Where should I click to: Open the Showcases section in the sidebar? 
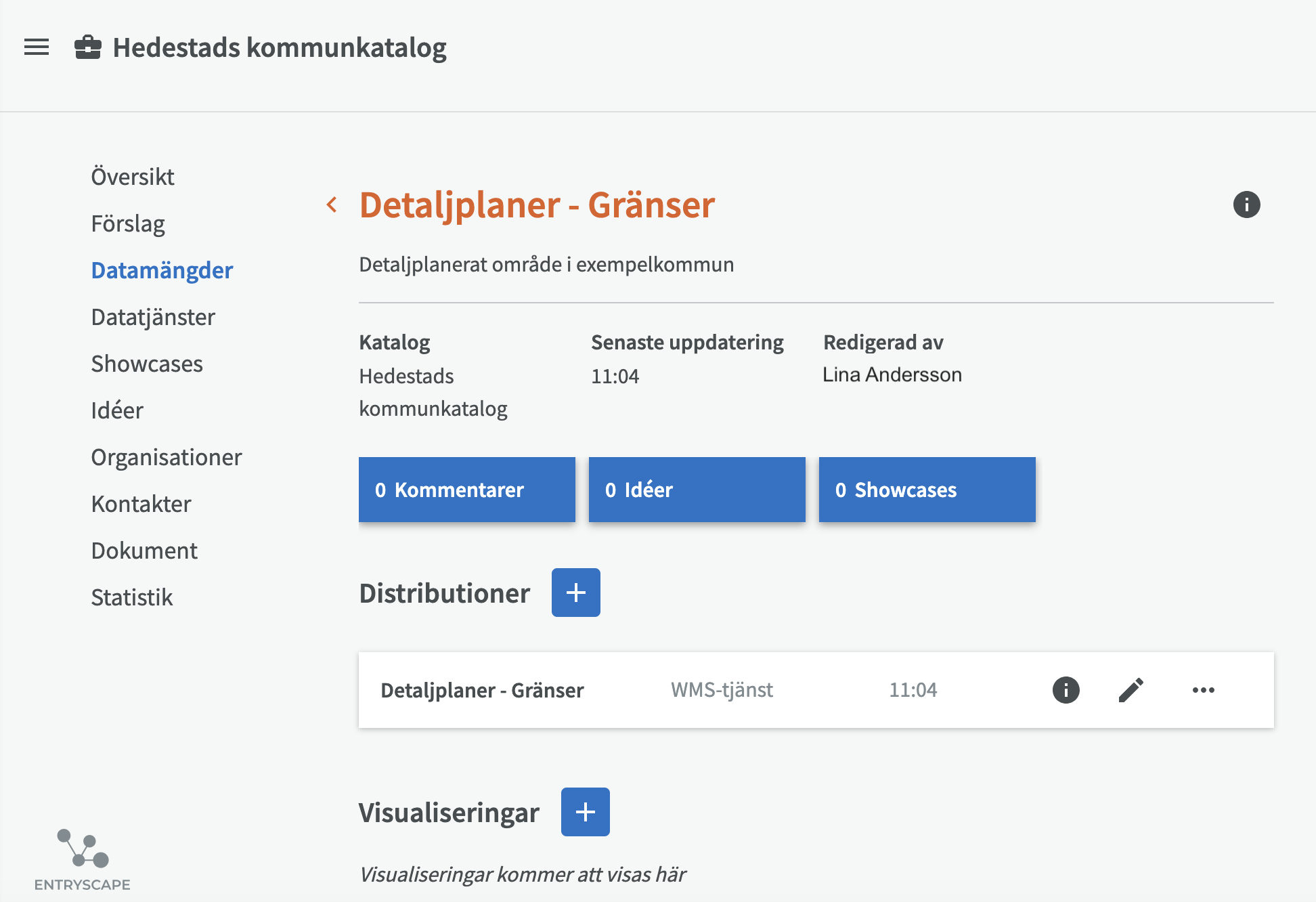pos(147,364)
